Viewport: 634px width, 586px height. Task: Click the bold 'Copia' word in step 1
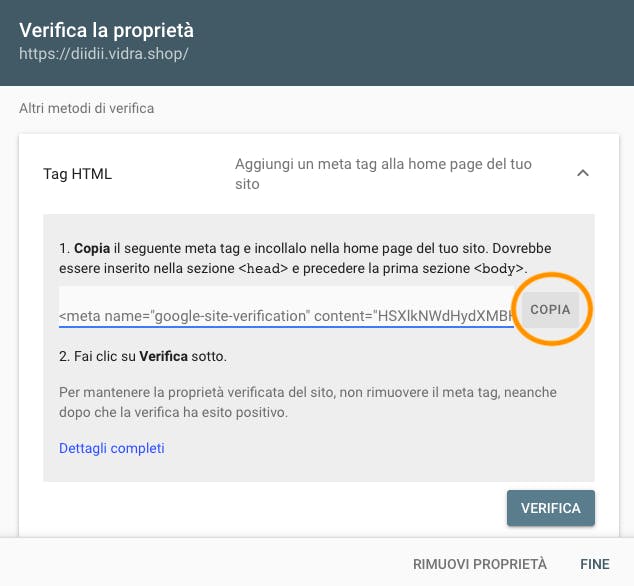(x=92, y=248)
